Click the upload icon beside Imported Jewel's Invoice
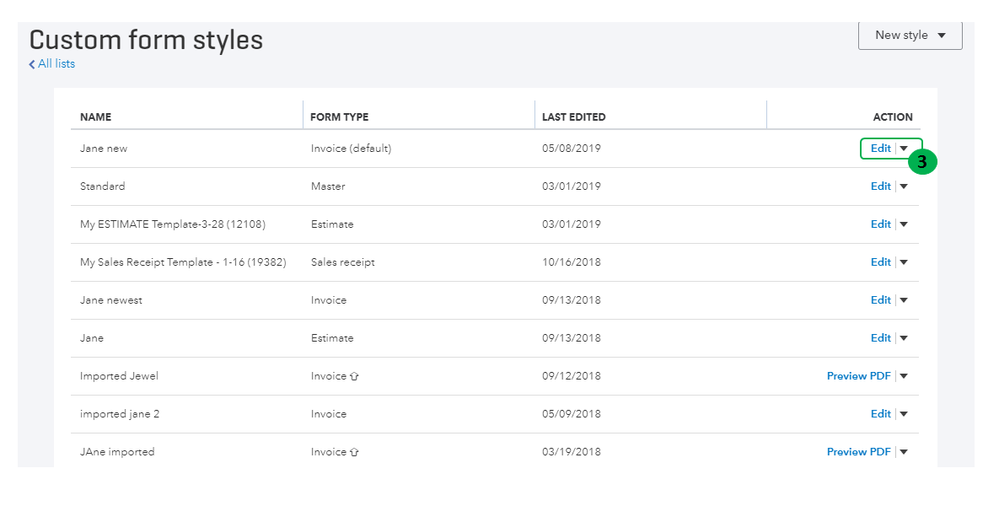999x507 pixels. (x=354, y=376)
